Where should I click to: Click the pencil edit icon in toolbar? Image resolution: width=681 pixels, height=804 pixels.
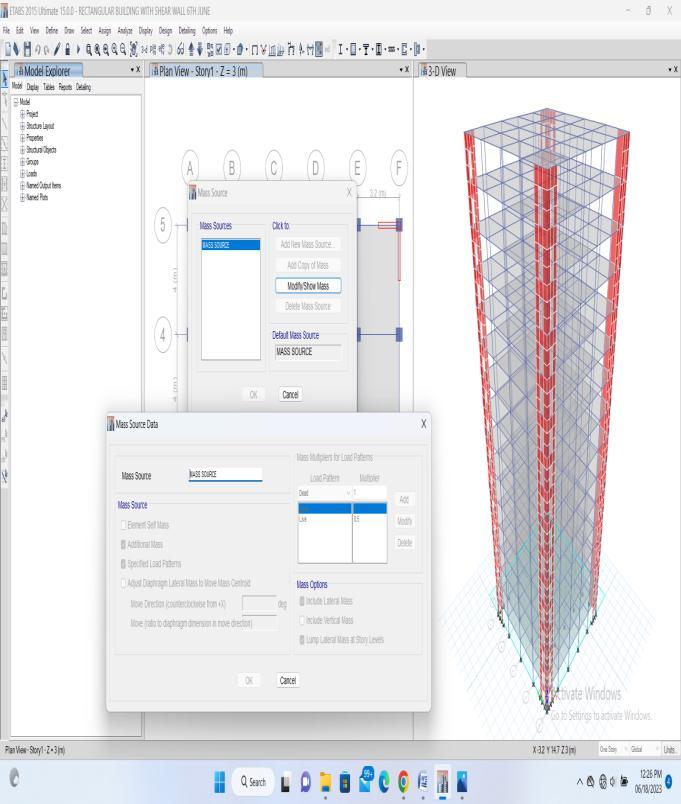coord(56,49)
